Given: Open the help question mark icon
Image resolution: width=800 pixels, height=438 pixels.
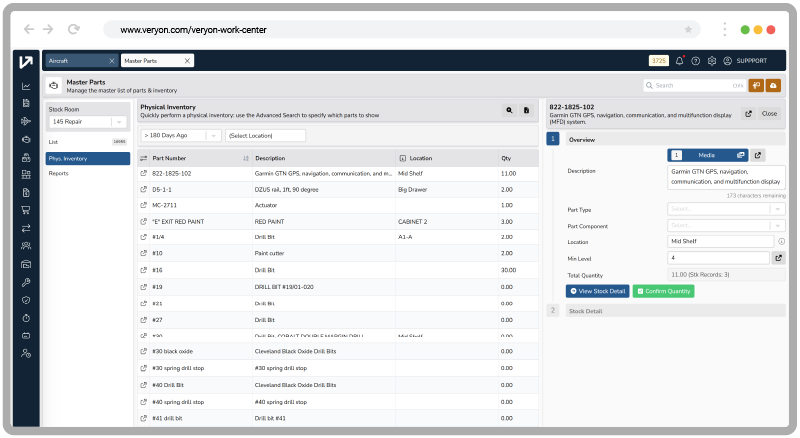Looking at the screenshot, I should click(695, 61).
